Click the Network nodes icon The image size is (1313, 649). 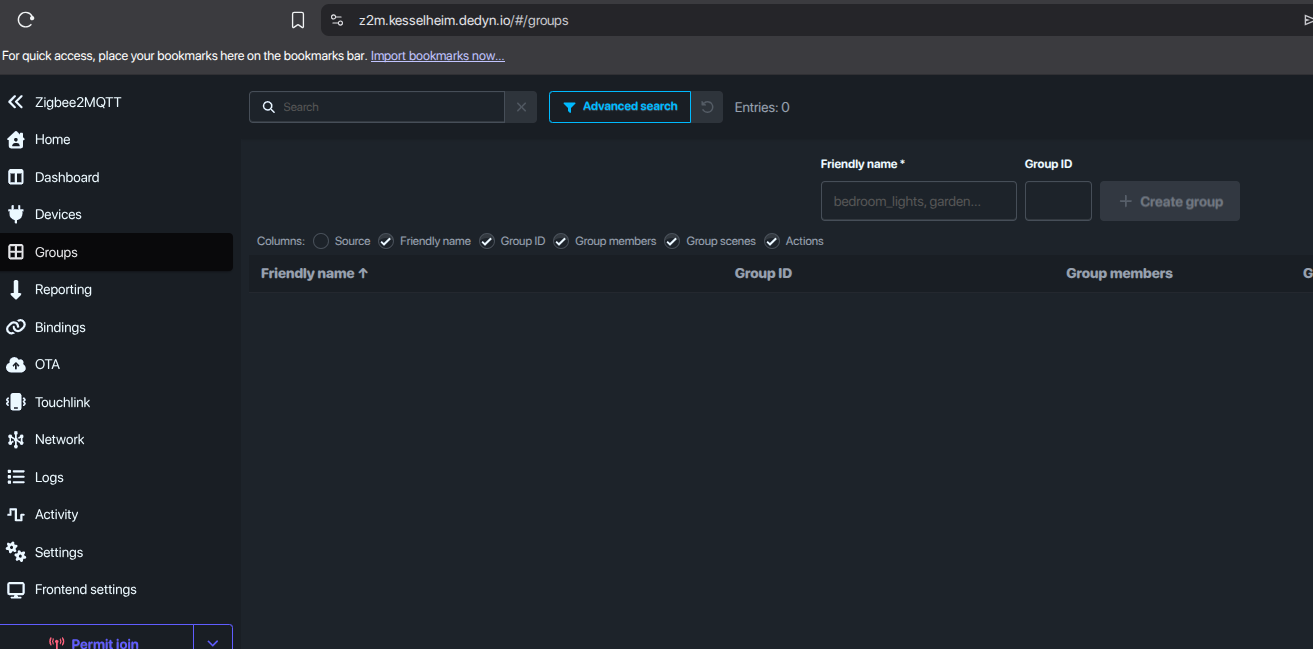click(x=15, y=440)
